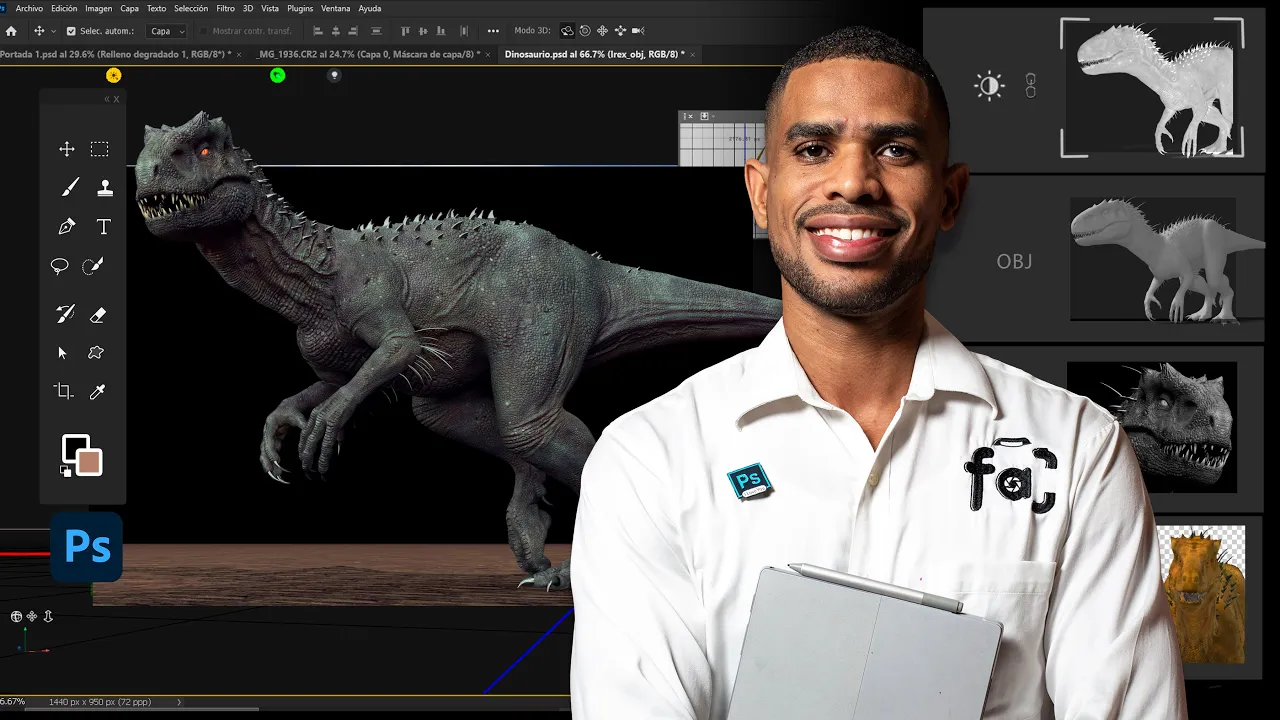
Task: Click the distribute vertically icon in options bar
Action: (x=376, y=31)
